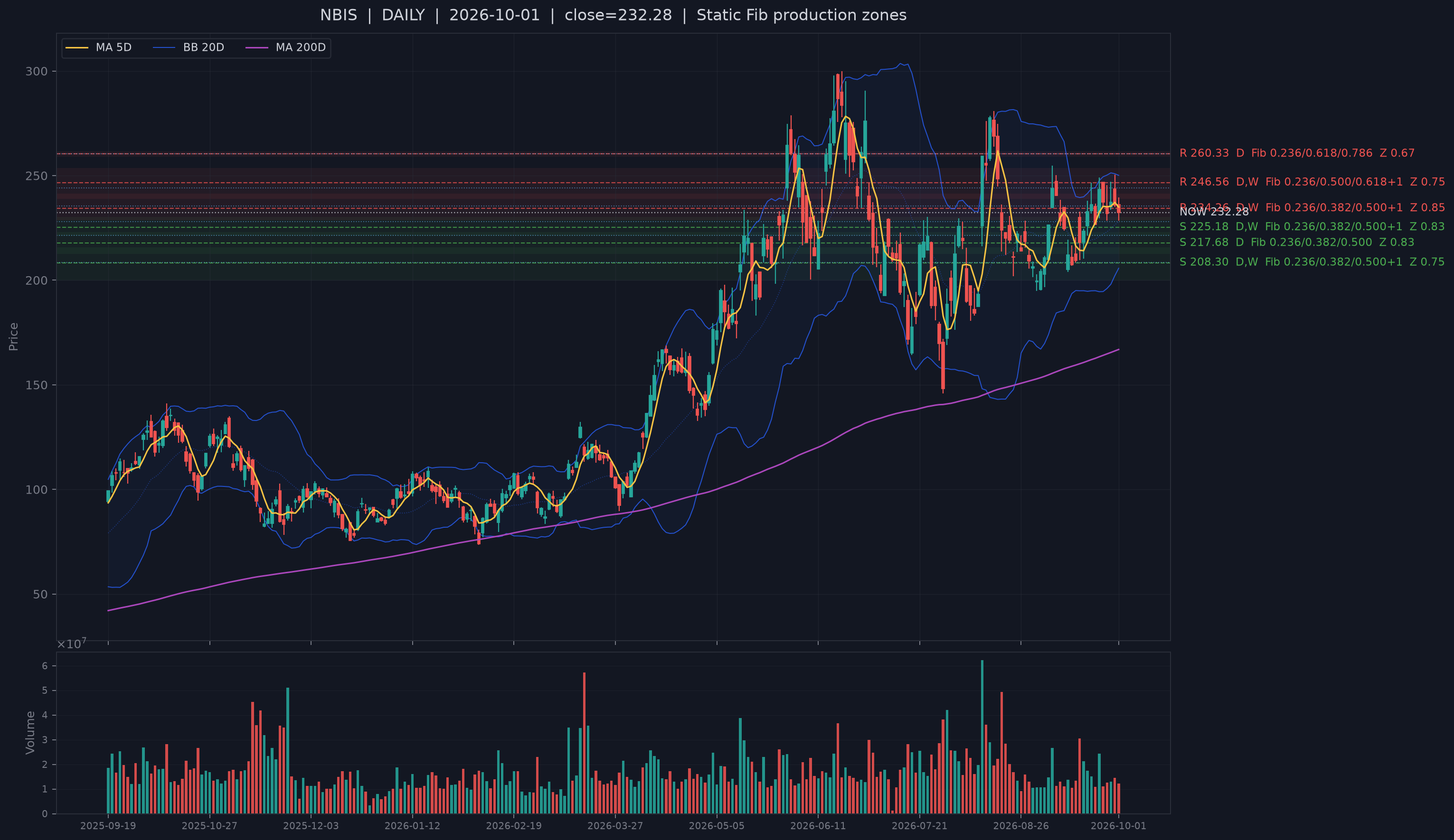Screen dimensions: 1454x840
Task: Click the 2025-09-19 date tick label
Action: (108, 826)
